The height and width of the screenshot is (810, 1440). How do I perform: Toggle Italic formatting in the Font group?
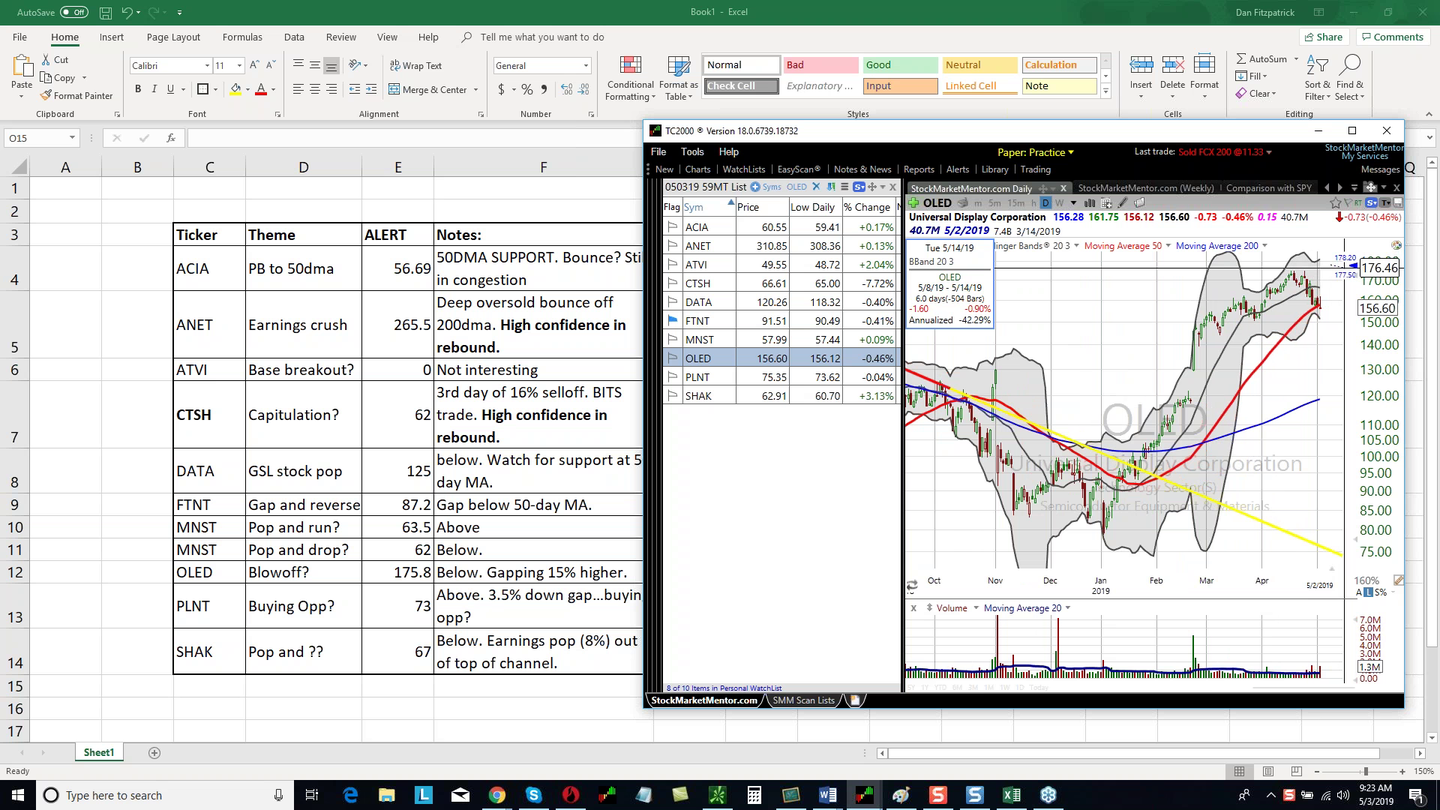154,90
